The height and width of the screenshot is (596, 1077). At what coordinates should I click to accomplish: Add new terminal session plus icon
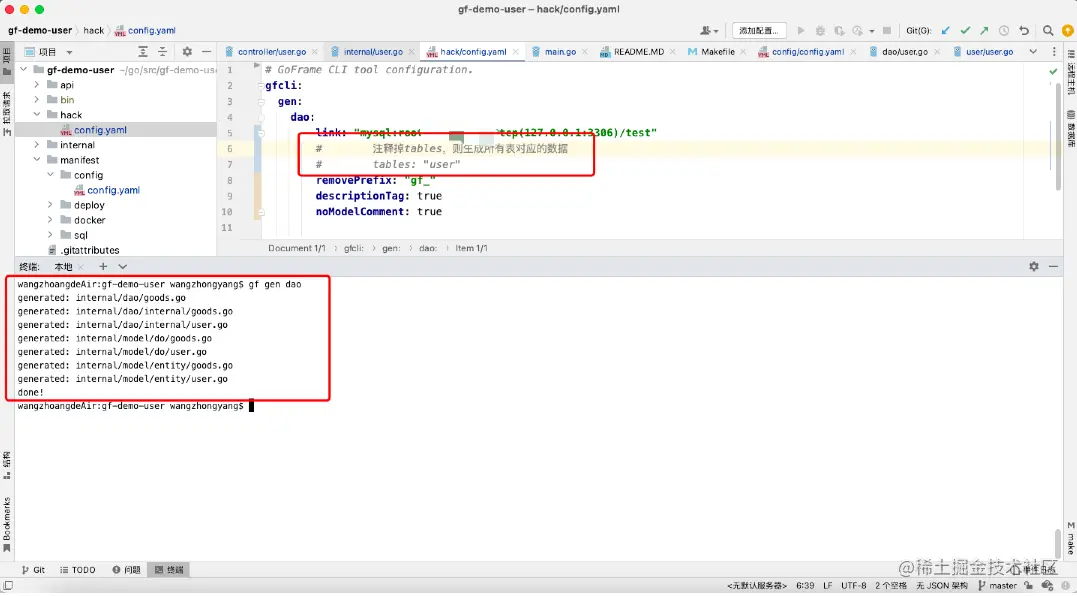pos(103,266)
